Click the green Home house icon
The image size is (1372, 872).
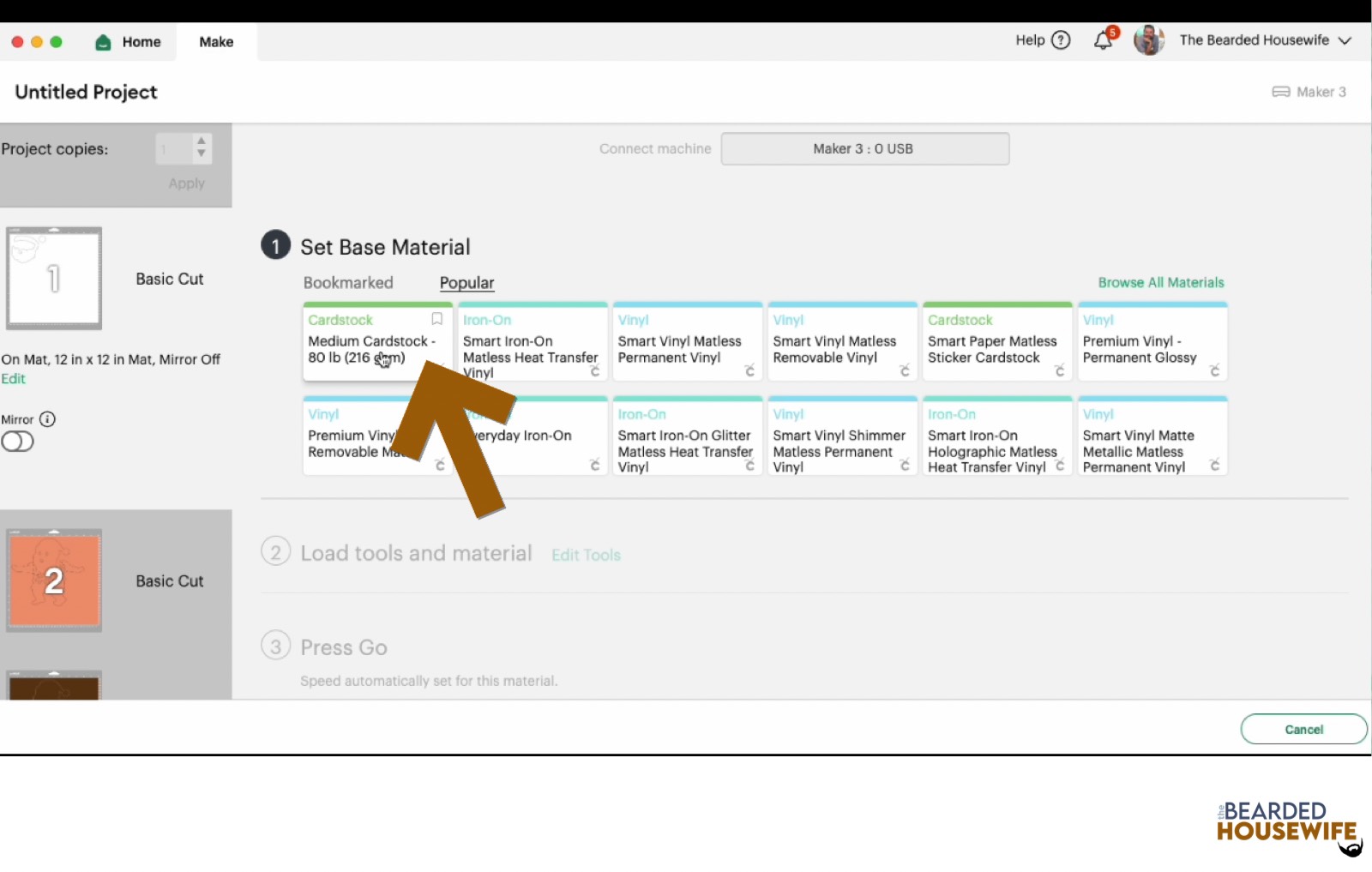point(103,42)
